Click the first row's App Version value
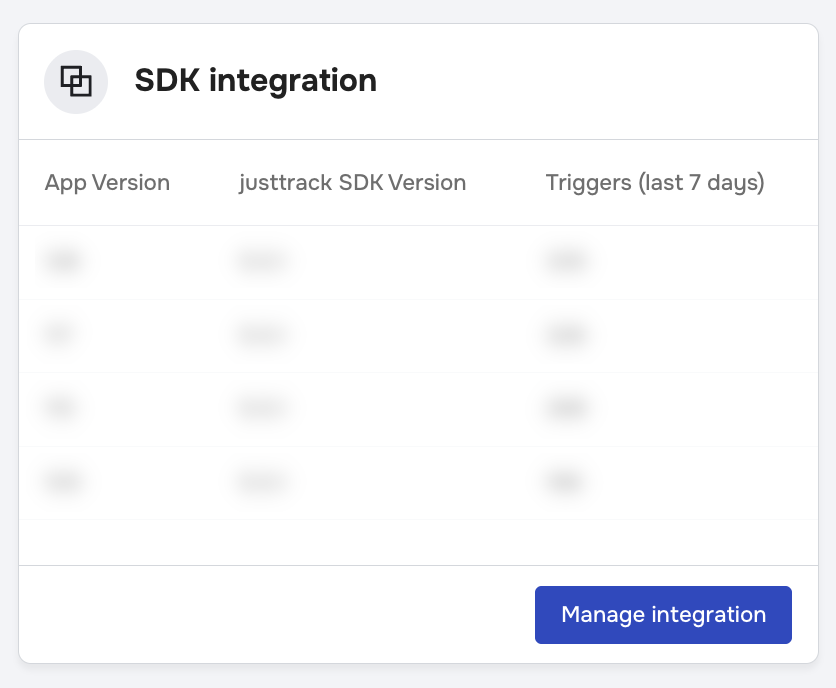Viewport: 836px width, 688px height. (x=63, y=262)
